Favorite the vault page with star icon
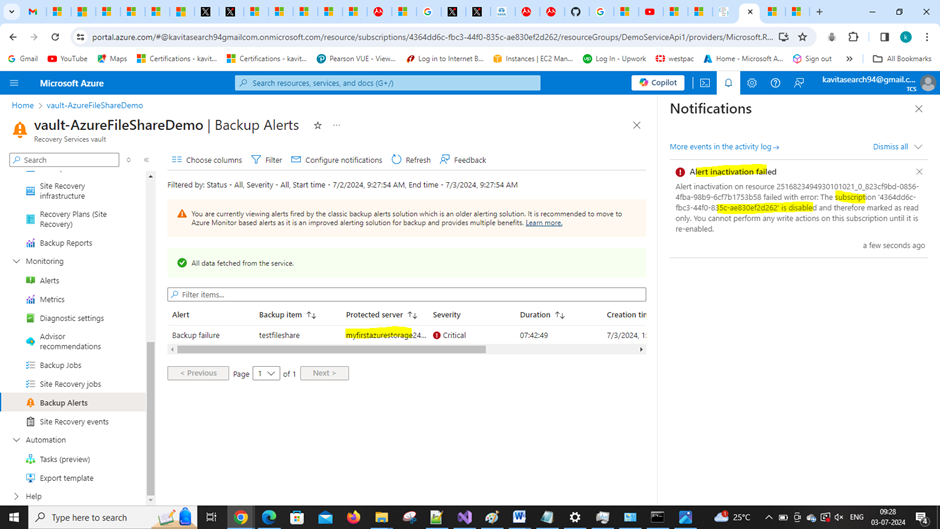 pyautogui.click(x=318, y=125)
